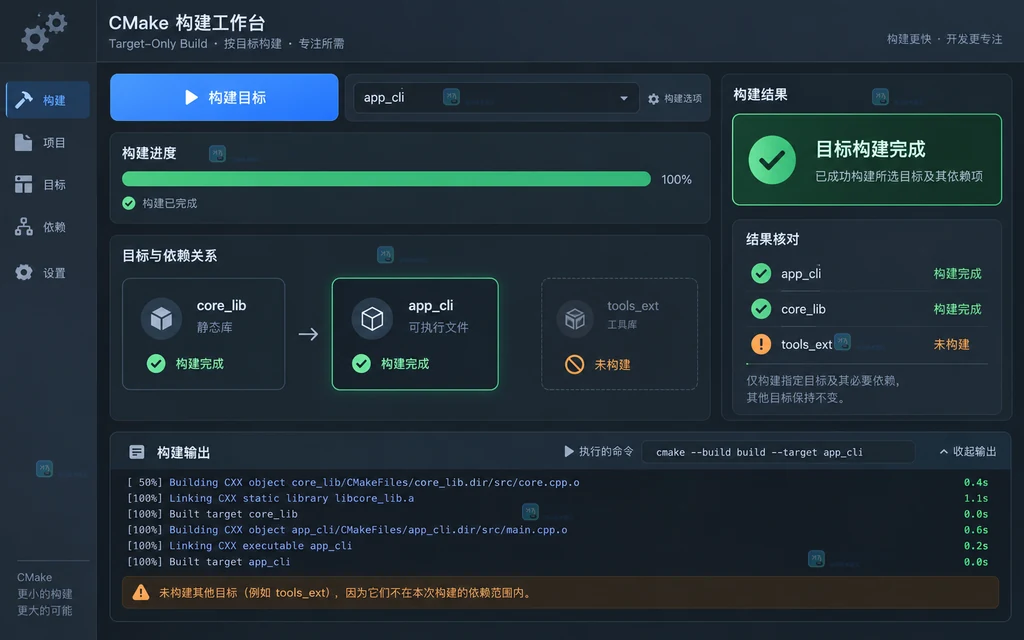The height and width of the screenshot is (640, 1024).
Task: Click log line Building CXX object core_lib
Action: [x=353, y=482]
